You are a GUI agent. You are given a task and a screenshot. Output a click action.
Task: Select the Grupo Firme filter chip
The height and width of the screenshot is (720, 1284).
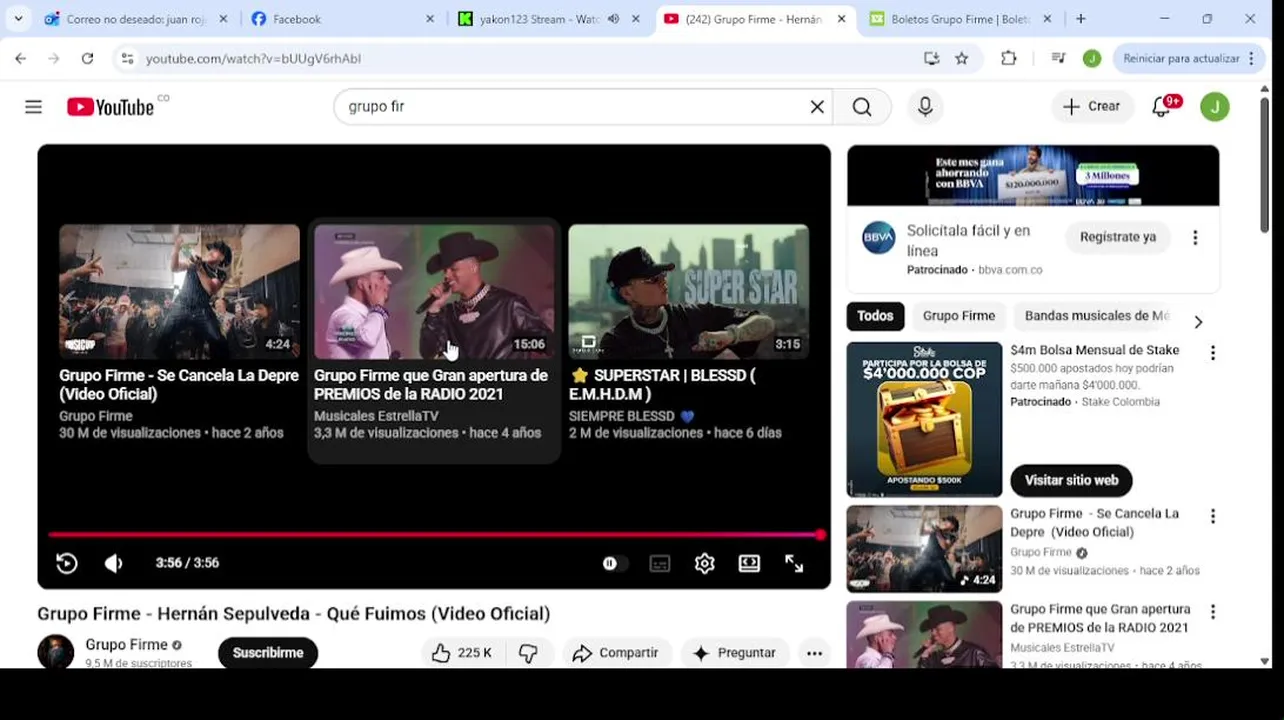pyautogui.click(x=959, y=316)
